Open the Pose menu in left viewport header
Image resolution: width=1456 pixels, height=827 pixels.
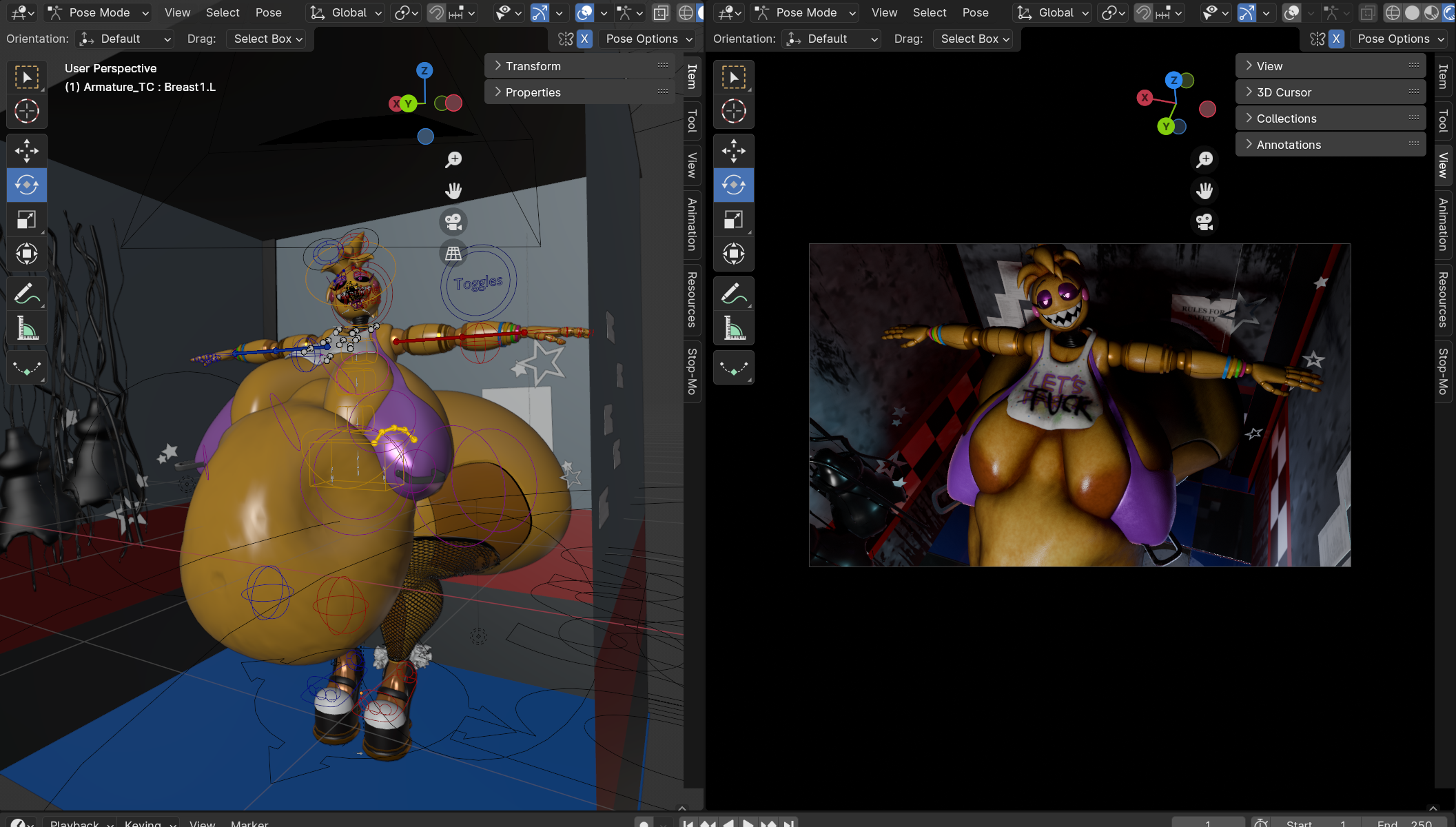pyautogui.click(x=268, y=12)
